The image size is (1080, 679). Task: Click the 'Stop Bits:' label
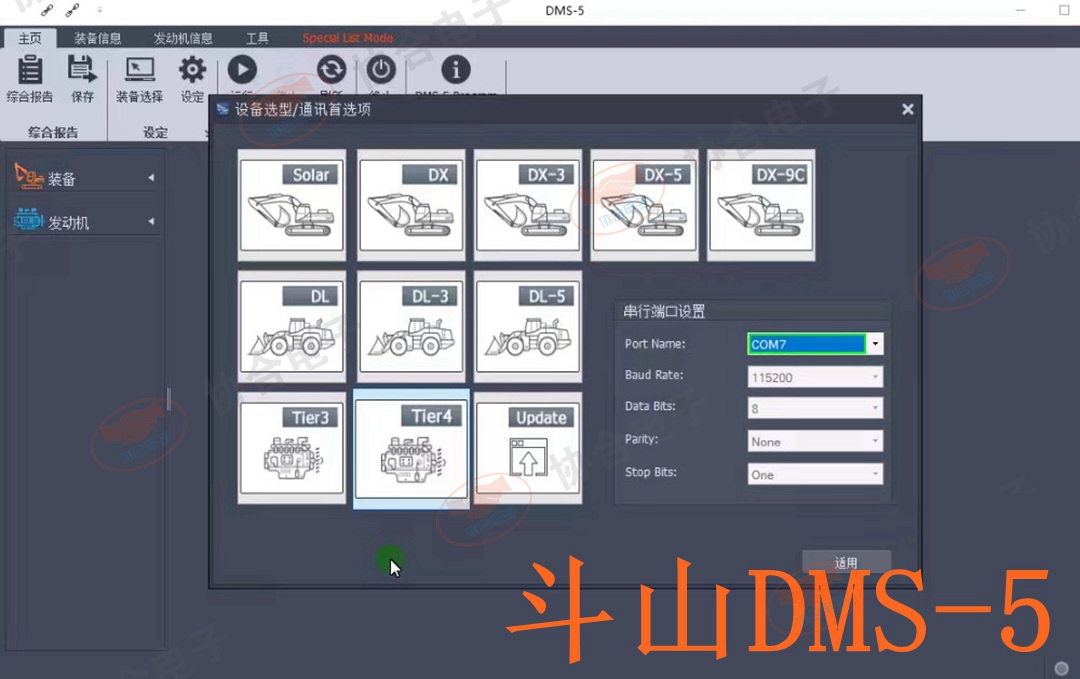click(x=651, y=472)
